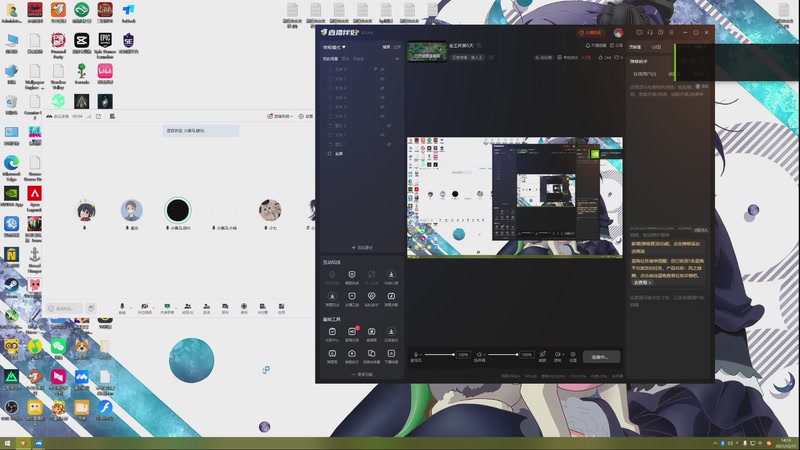
Task: Click the pop-out arrow icon in the meeting window header
Action: tap(98, 116)
